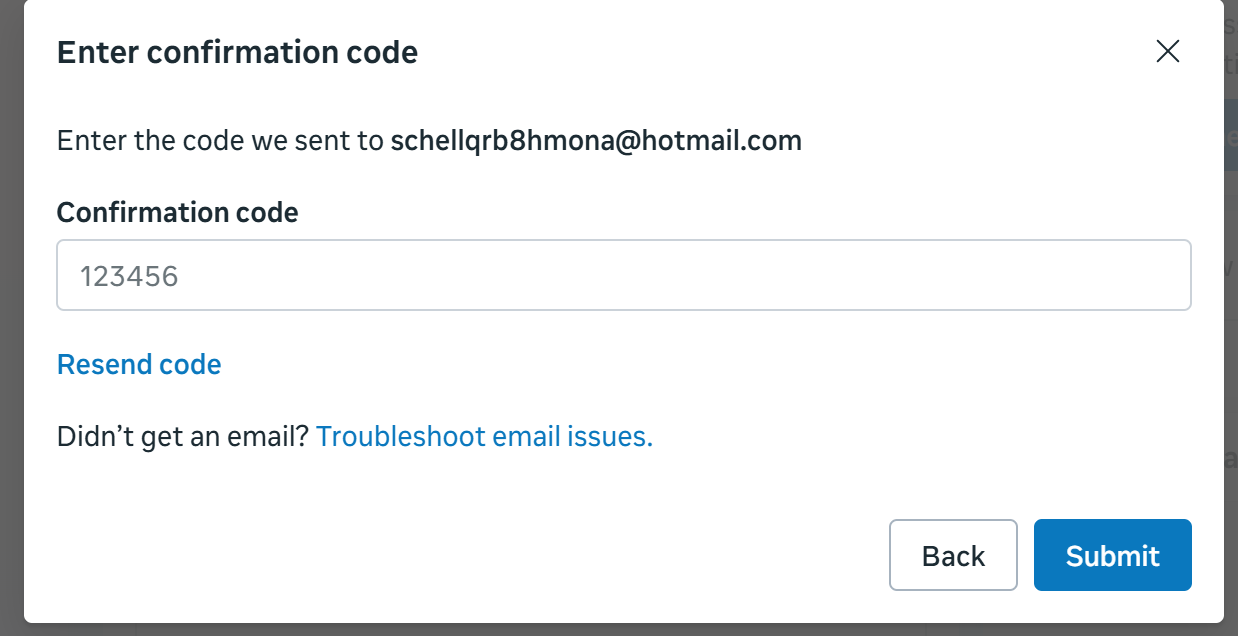Viewport: 1238px width, 636px height.
Task: Request a new code via Resend code
Action: pos(139,364)
